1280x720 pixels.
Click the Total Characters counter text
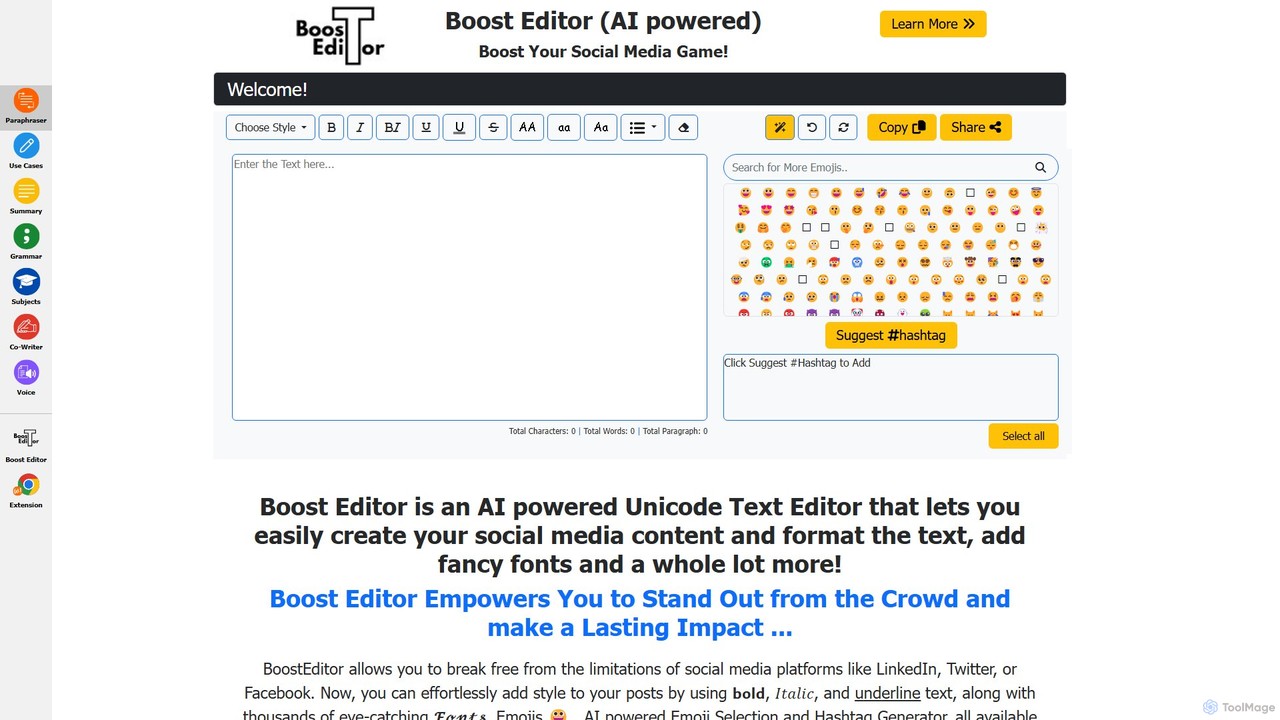click(543, 431)
